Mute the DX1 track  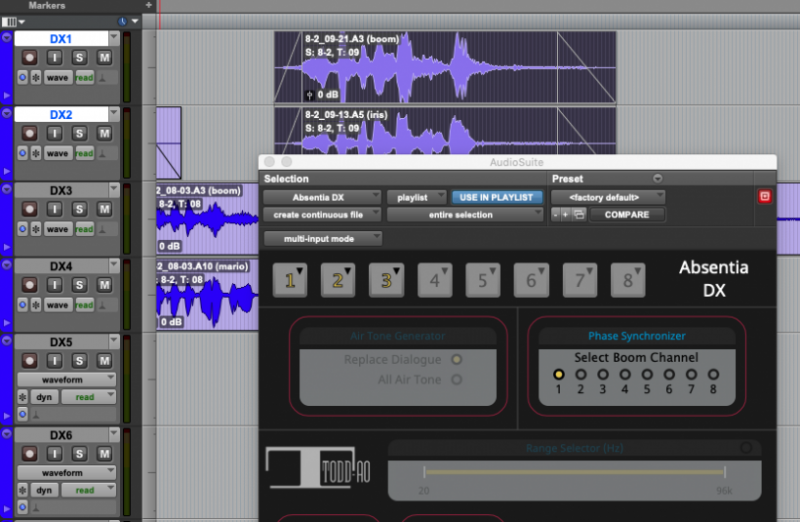coord(104,58)
